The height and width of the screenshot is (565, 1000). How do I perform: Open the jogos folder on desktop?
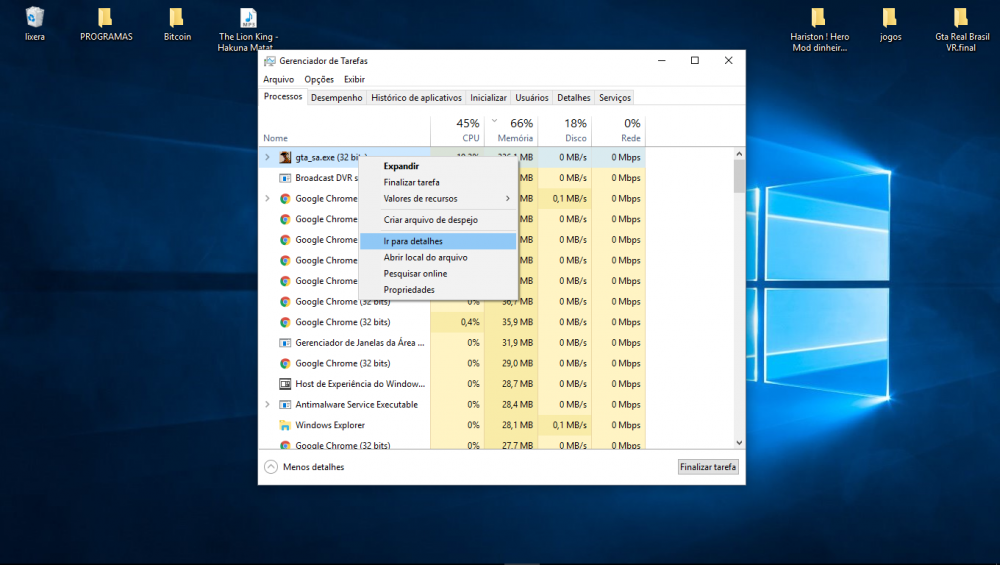click(x=890, y=24)
